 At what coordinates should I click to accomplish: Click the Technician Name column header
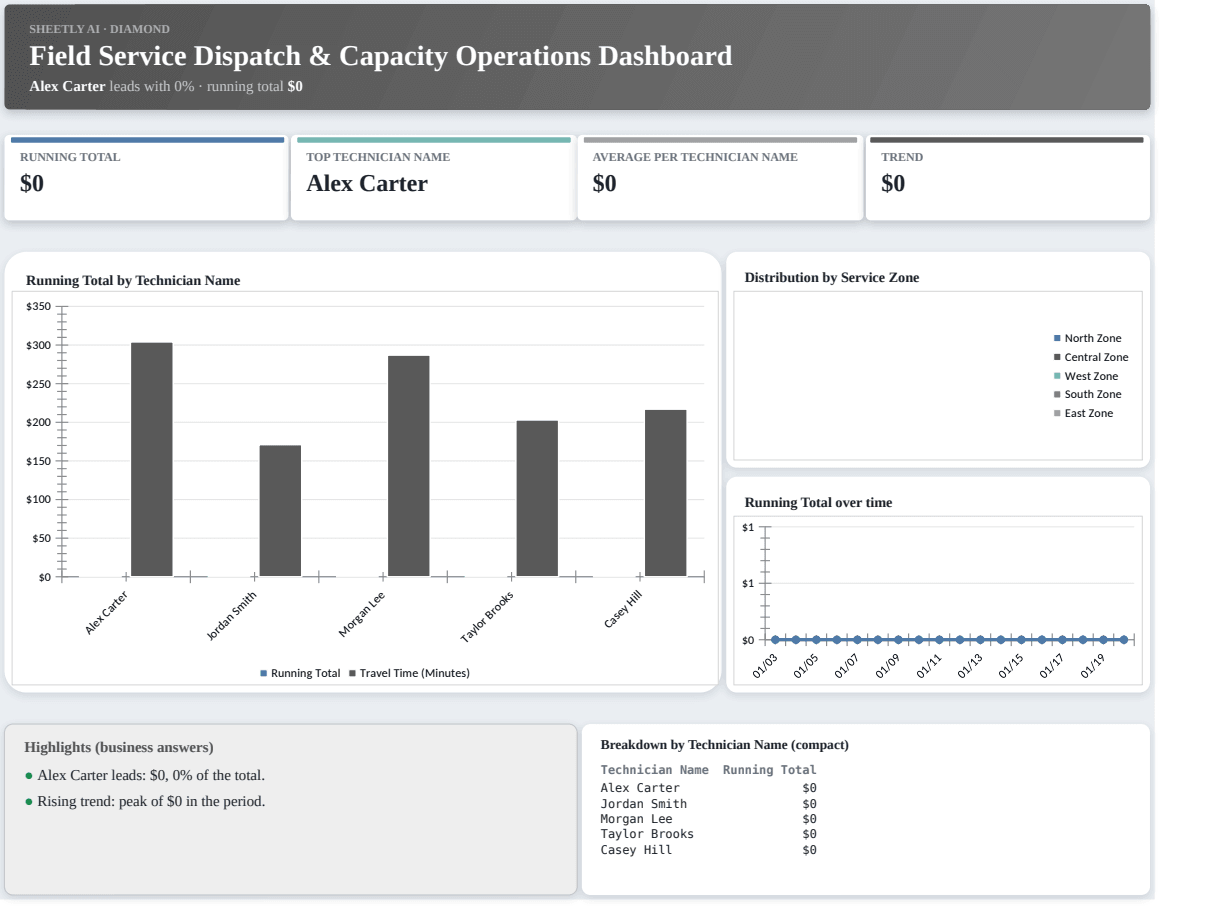[x=654, y=770]
